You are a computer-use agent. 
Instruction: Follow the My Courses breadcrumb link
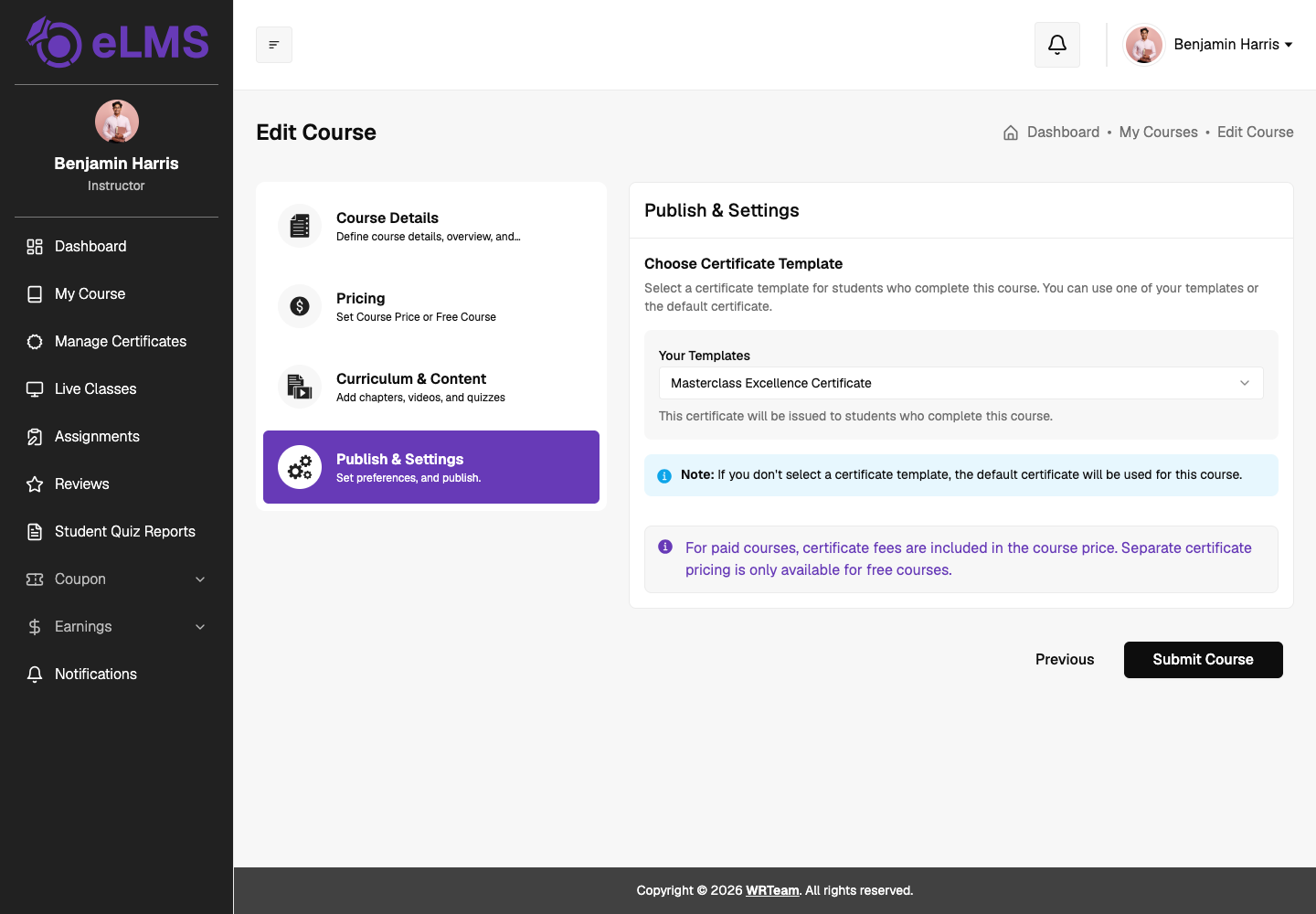(1159, 133)
